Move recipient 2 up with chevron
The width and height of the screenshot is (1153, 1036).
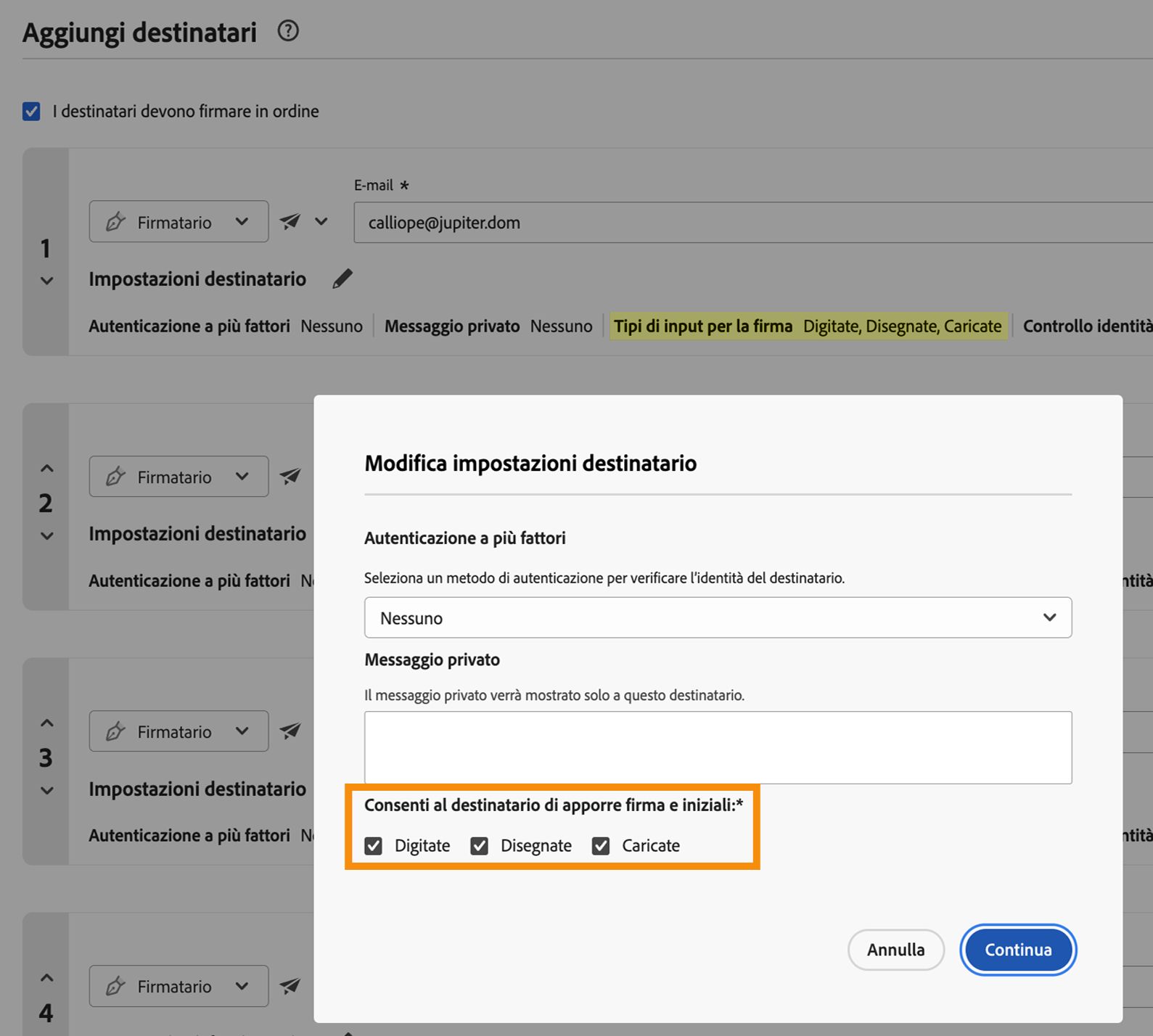pyautogui.click(x=46, y=469)
